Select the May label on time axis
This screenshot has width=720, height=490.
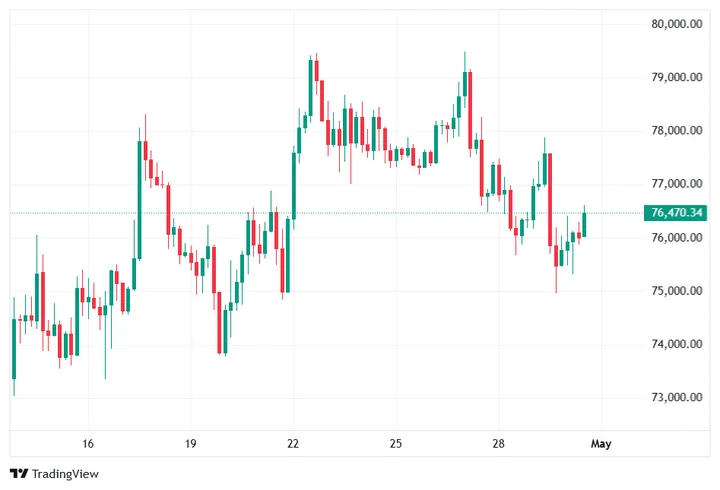600,443
